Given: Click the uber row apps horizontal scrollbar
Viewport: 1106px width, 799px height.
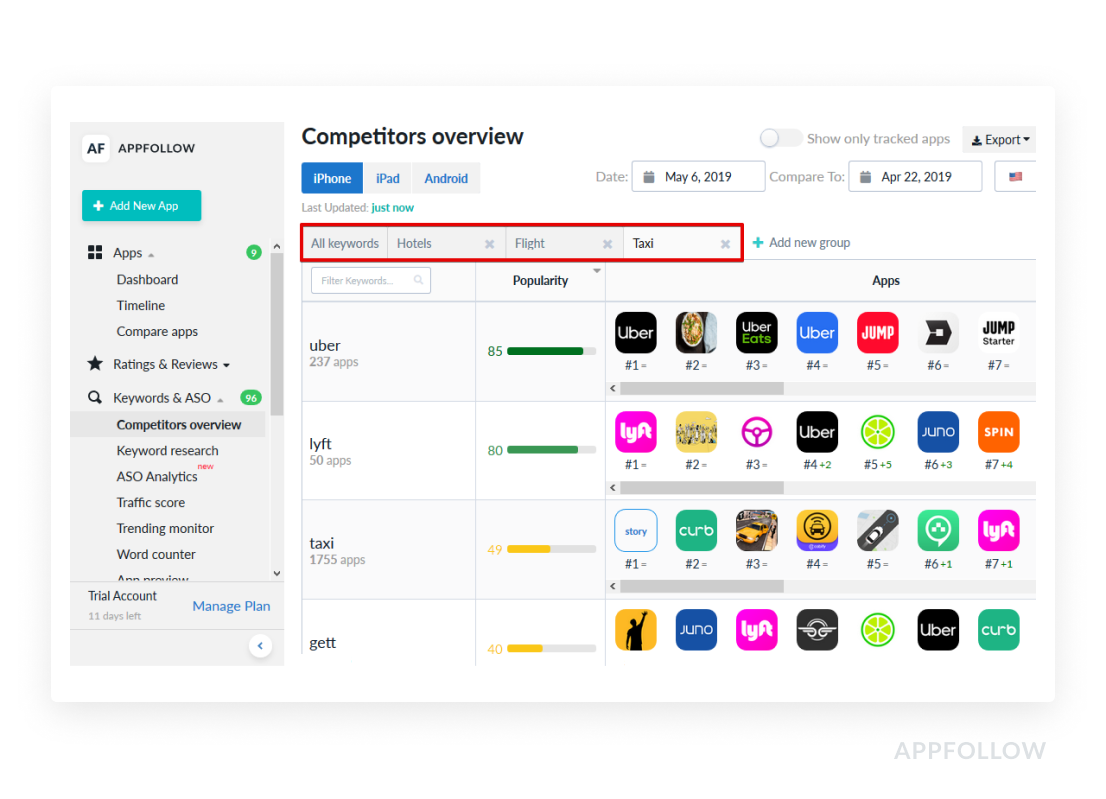Looking at the screenshot, I should coord(700,388).
